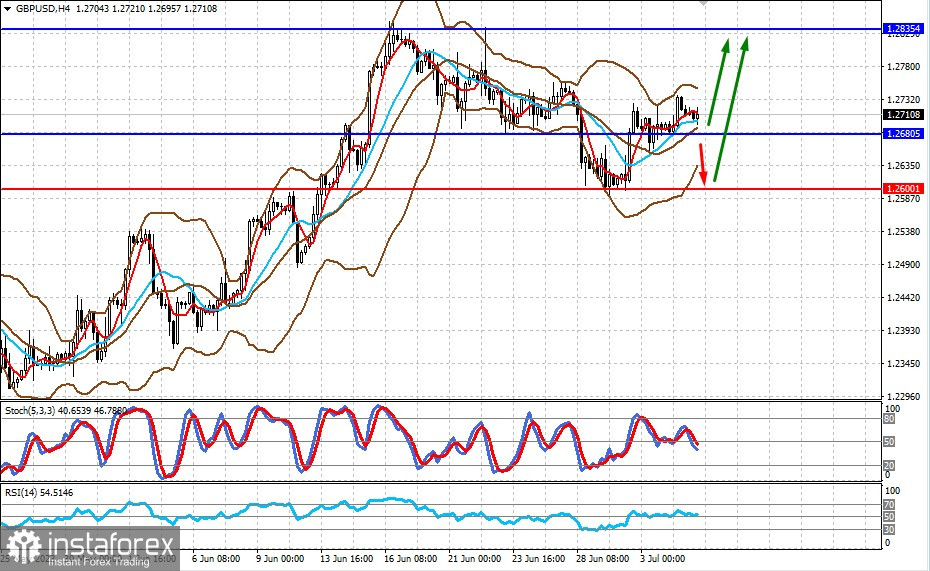Click the 3 Jul 00:00 time label
Image resolution: width=930 pixels, height=571 pixels.
[x=663, y=559]
